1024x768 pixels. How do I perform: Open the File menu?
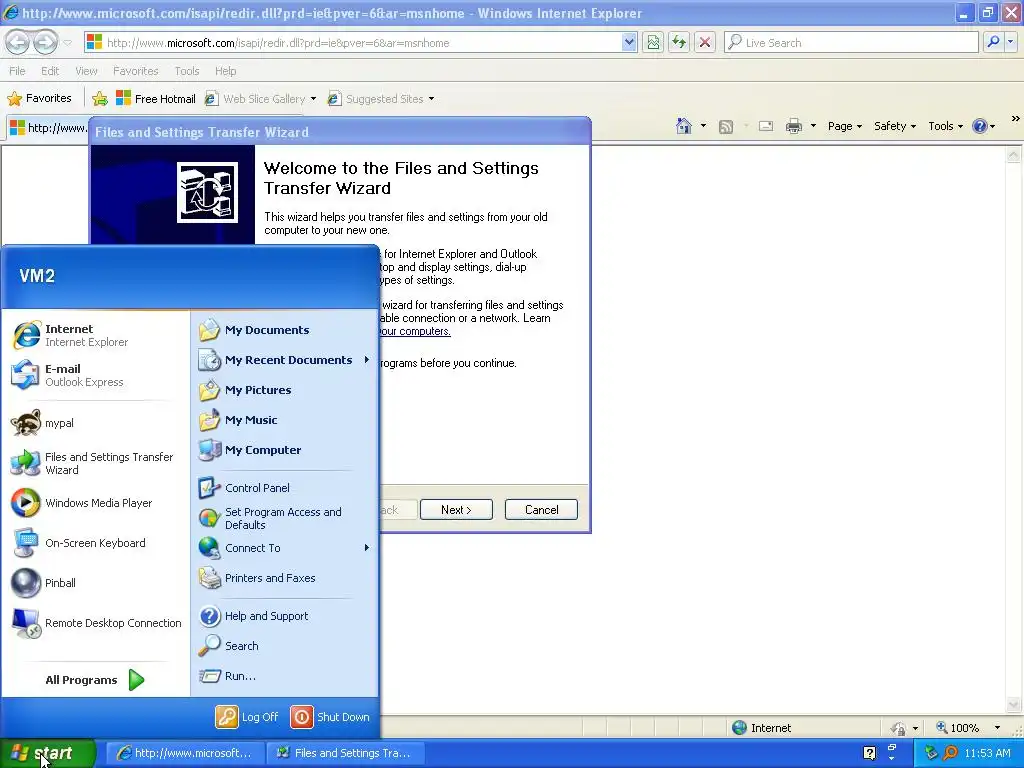pos(17,71)
